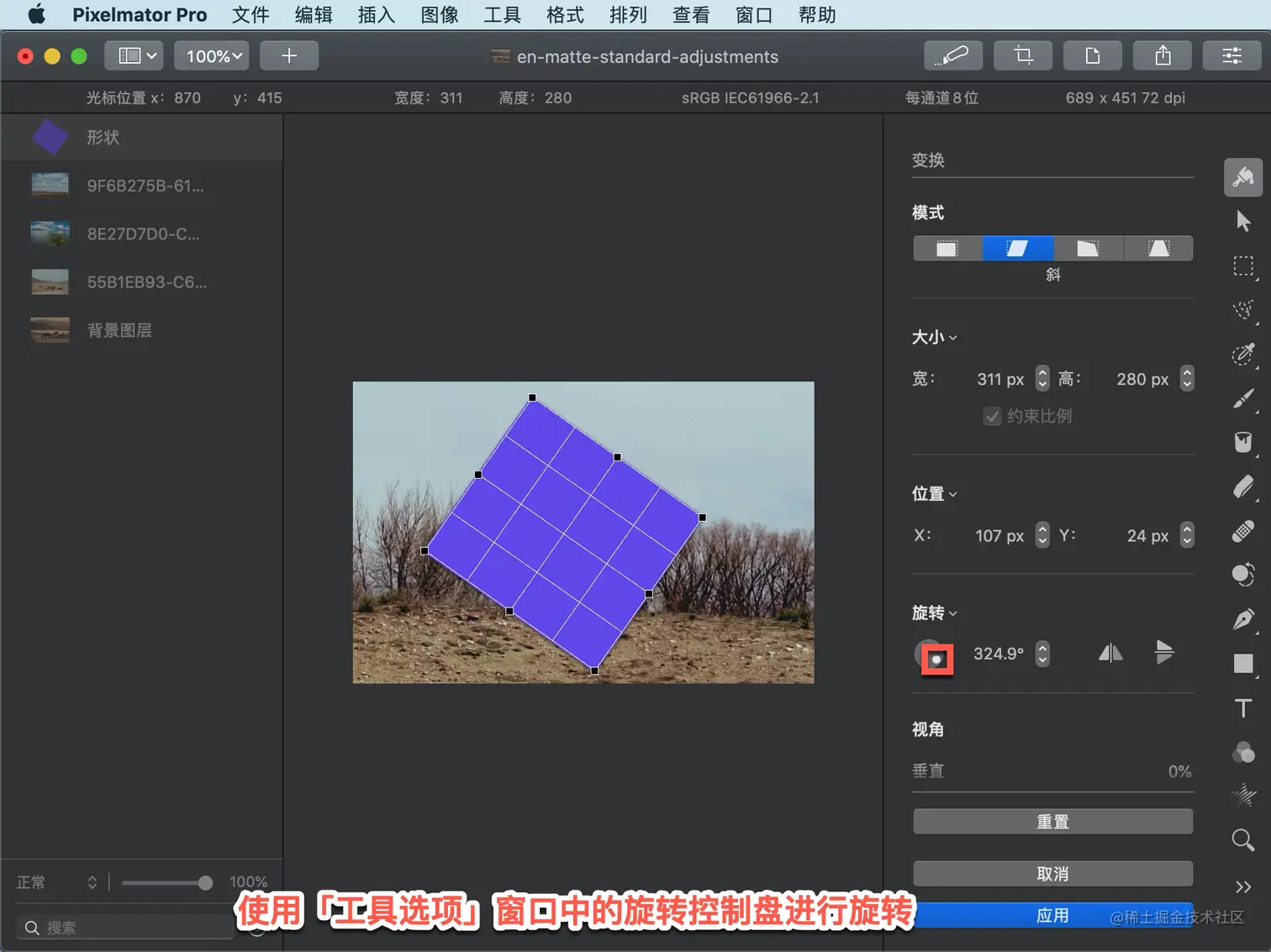The height and width of the screenshot is (952, 1271).
Task: Select the Warp/Reshape tool
Action: pyautogui.click(x=1243, y=575)
